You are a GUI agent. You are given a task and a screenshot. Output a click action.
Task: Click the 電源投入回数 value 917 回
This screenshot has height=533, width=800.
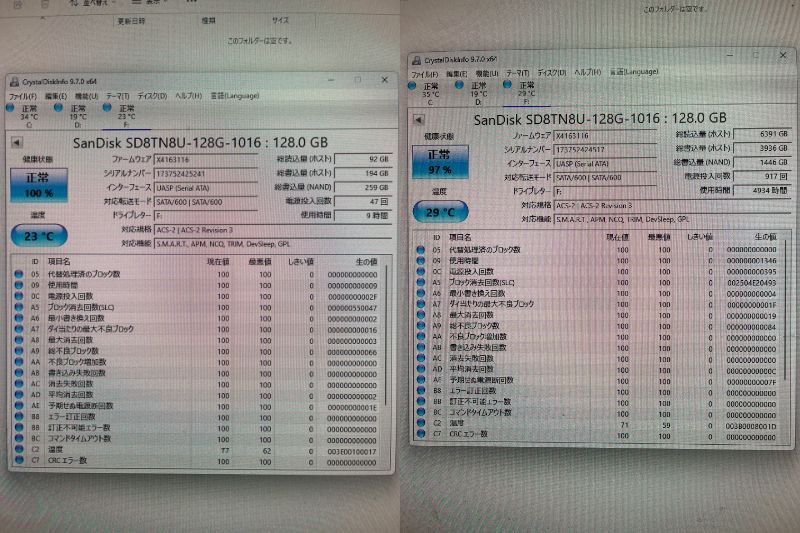(x=763, y=176)
